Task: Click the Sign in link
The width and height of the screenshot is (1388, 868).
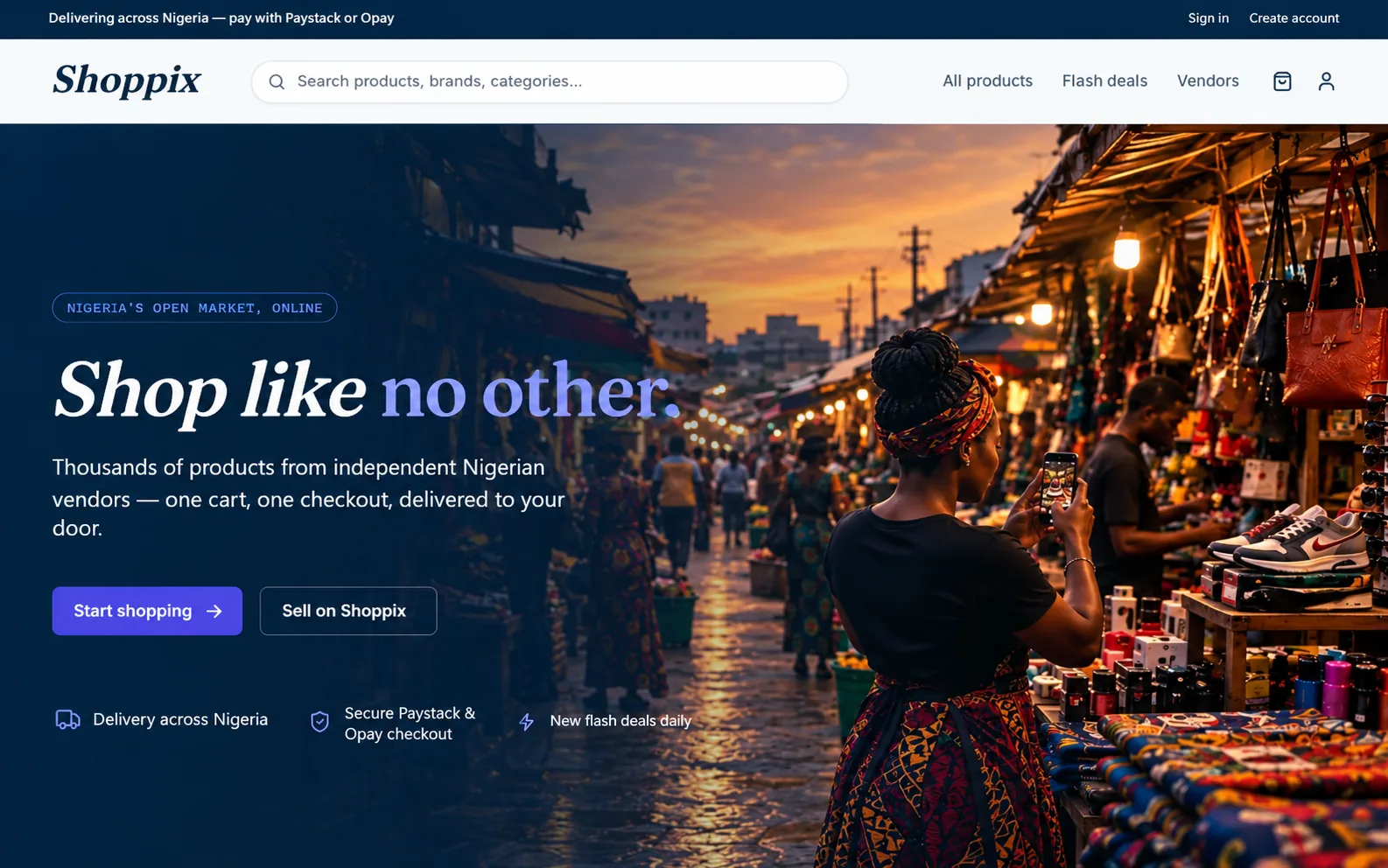Action: 1209,18
